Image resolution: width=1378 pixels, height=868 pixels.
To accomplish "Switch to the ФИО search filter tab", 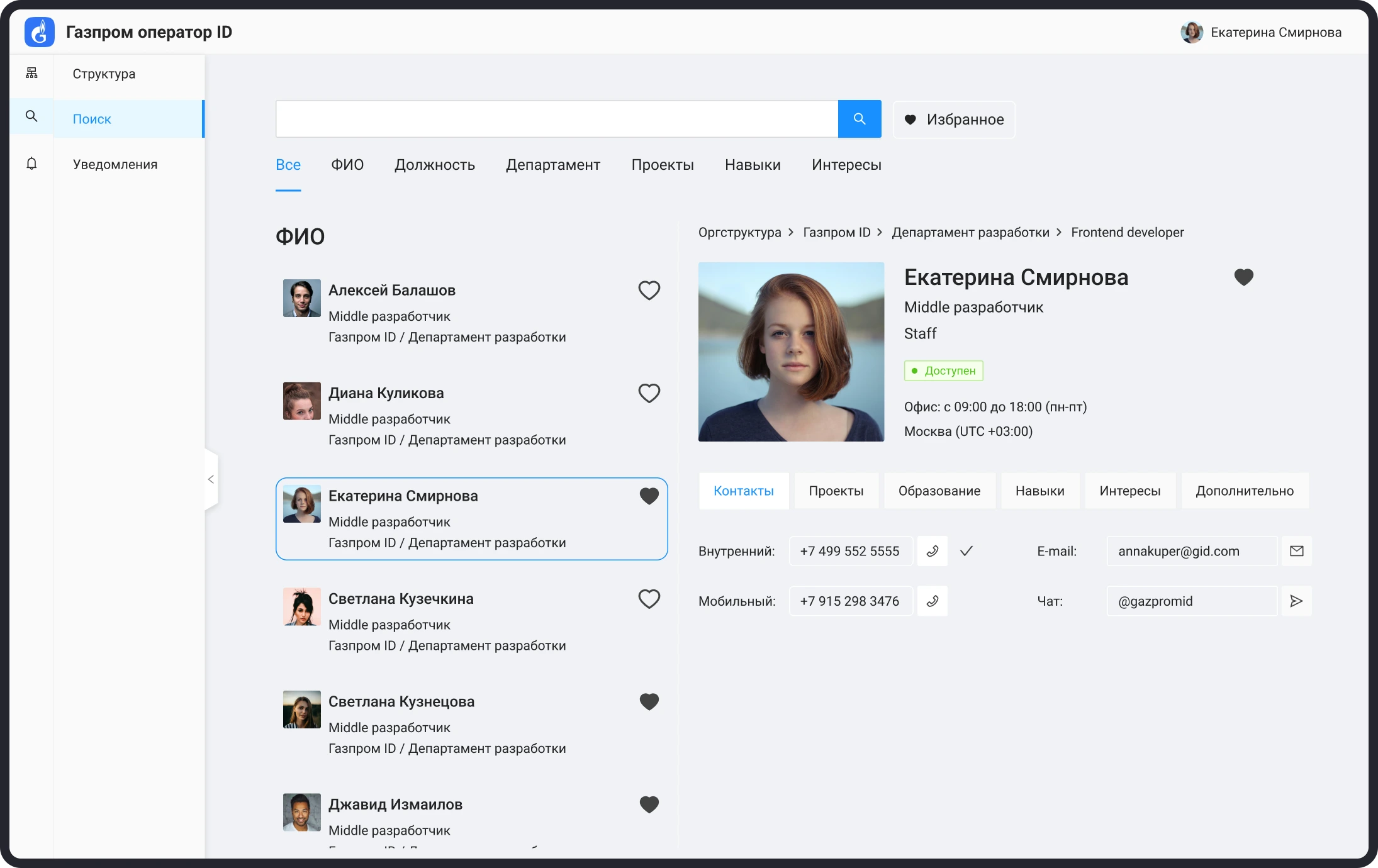I will [347, 165].
